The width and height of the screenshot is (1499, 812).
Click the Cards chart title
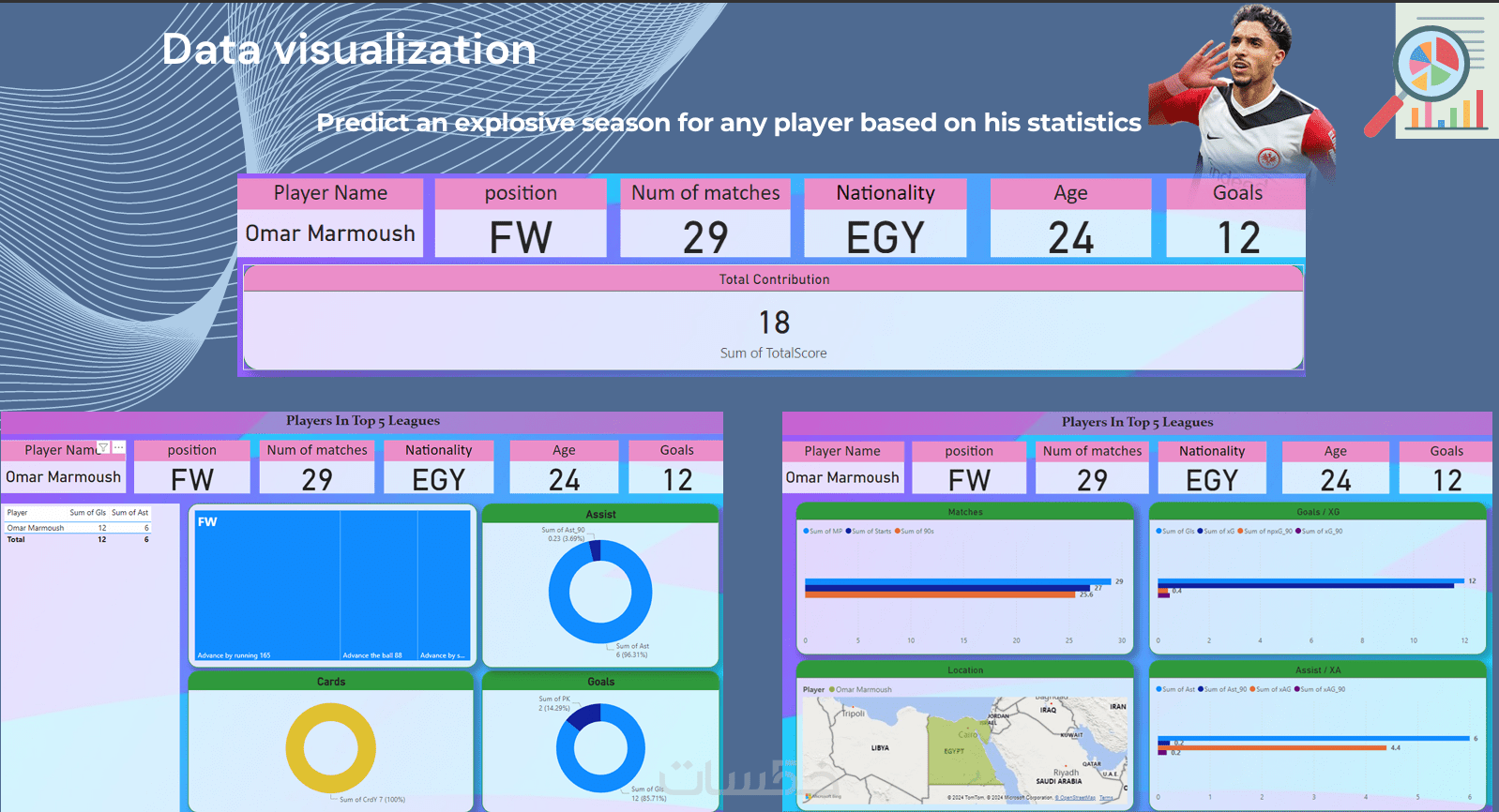(x=331, y=682)
